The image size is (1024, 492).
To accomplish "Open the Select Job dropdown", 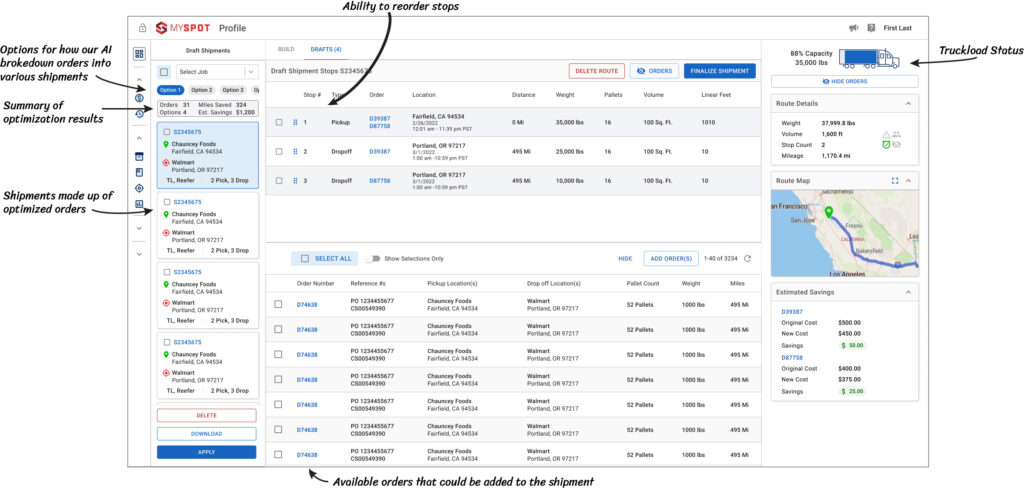I will point(216,72).
